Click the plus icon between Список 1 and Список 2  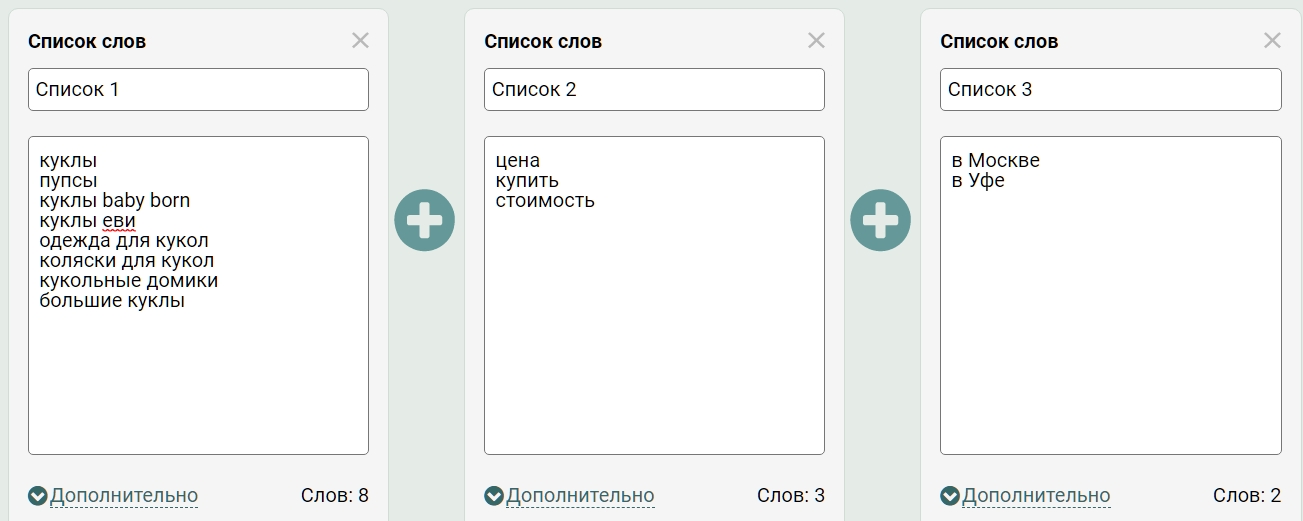pos(424,220)
